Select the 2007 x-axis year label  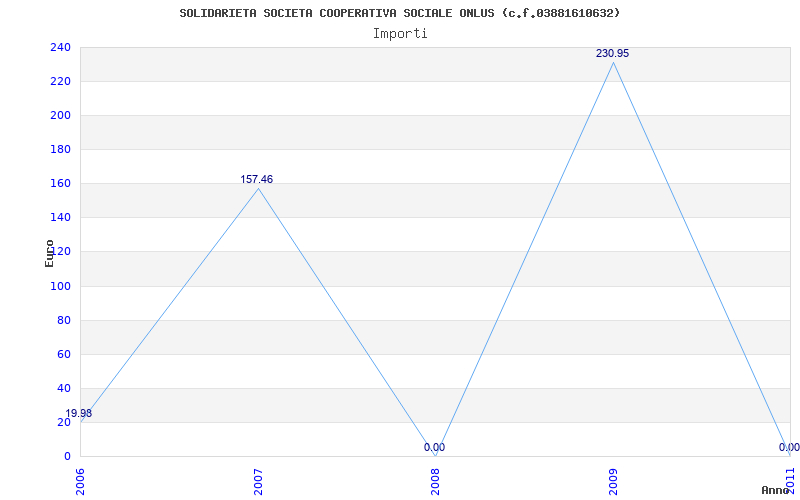[258, 482]
